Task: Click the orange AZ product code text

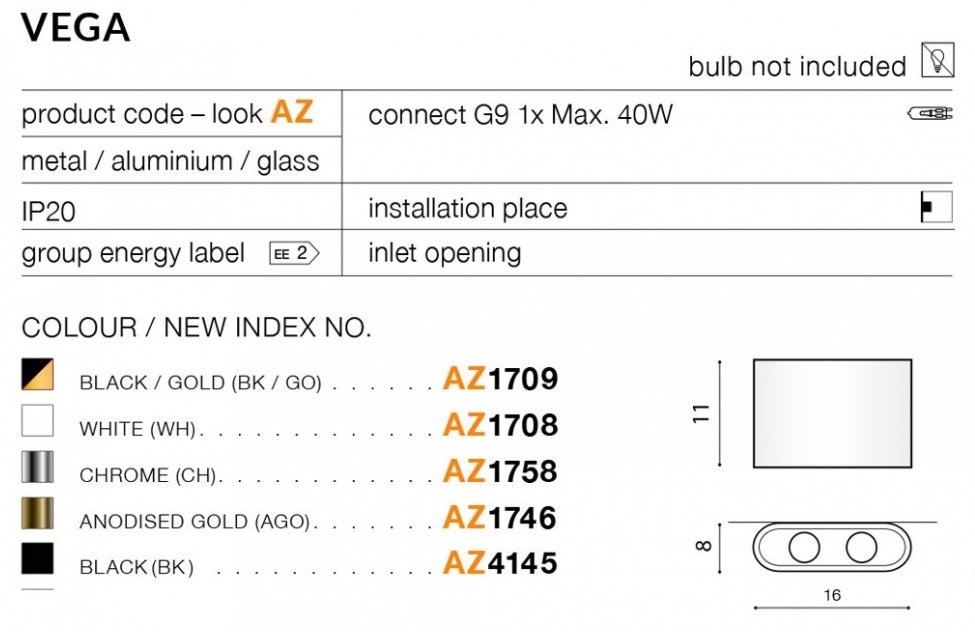Action: click(292, 112)
